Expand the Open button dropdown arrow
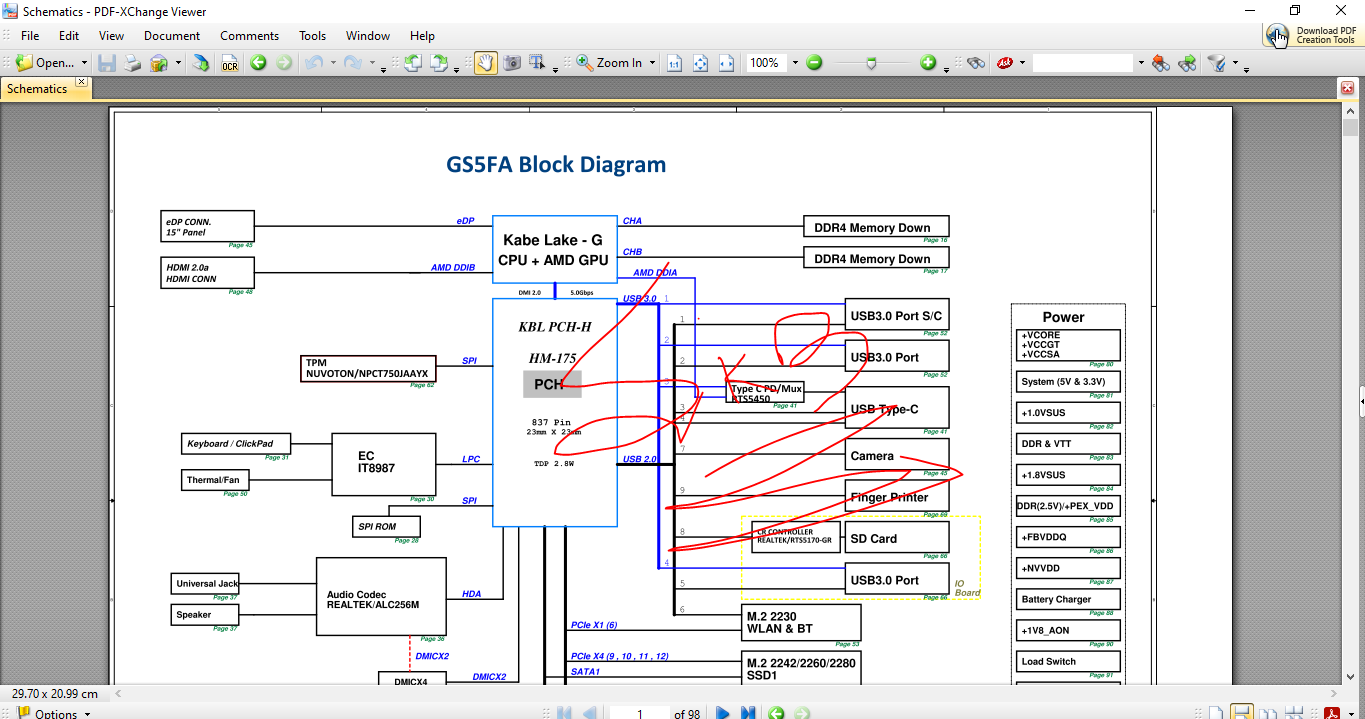 [84, 62]
